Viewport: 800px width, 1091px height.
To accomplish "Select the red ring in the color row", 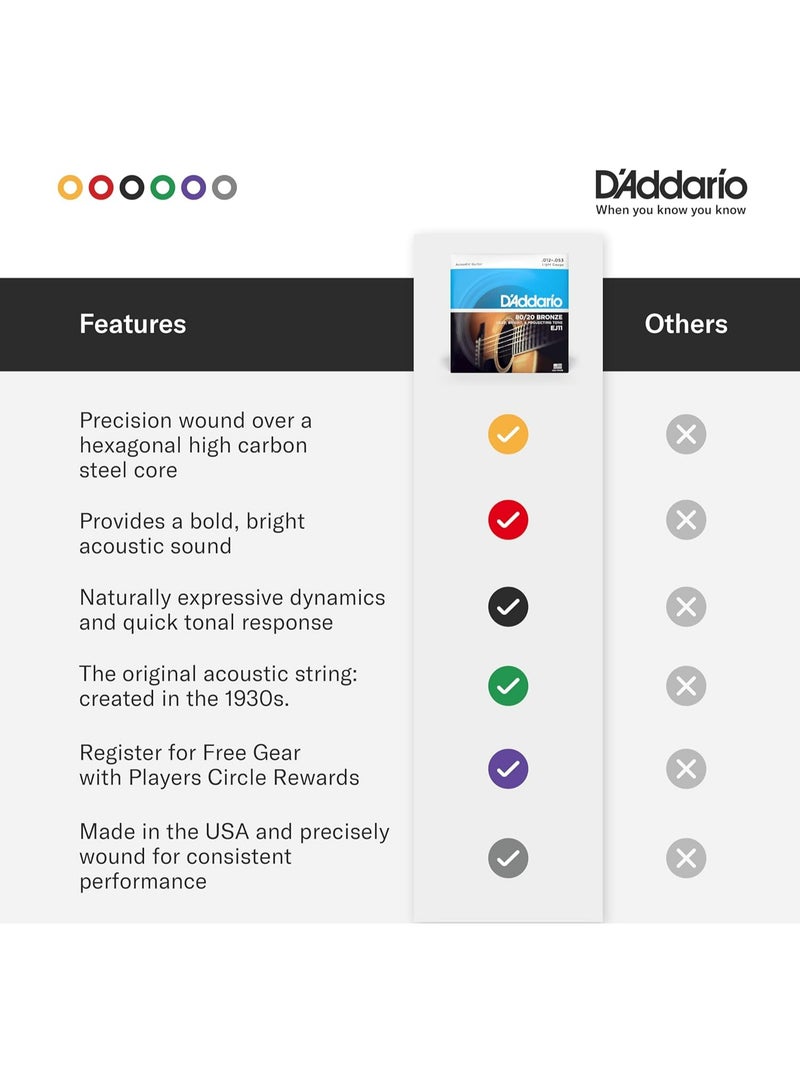I will 101,187.
